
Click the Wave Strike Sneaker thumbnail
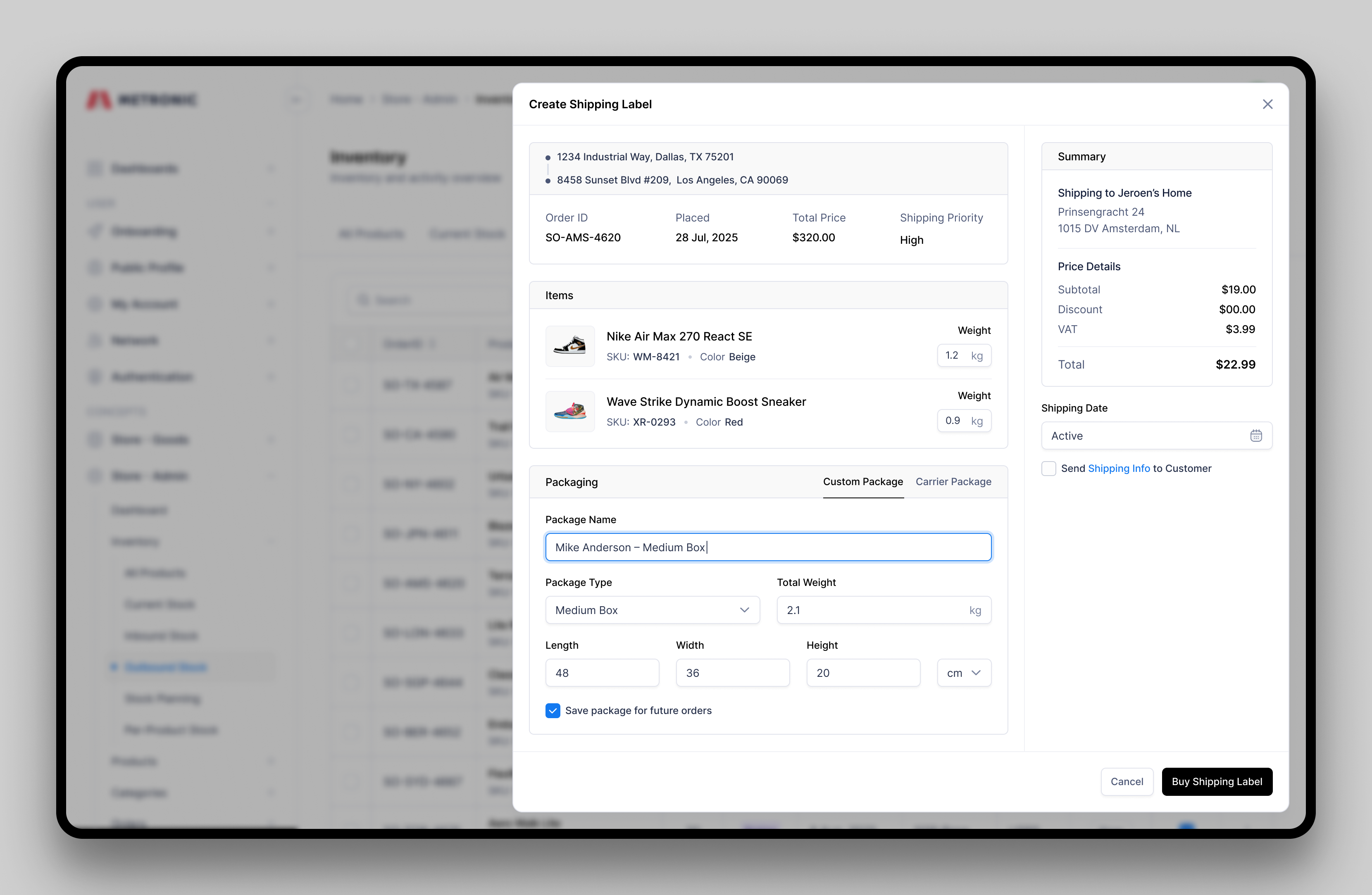pyautogui.click(x=569, y=412)
